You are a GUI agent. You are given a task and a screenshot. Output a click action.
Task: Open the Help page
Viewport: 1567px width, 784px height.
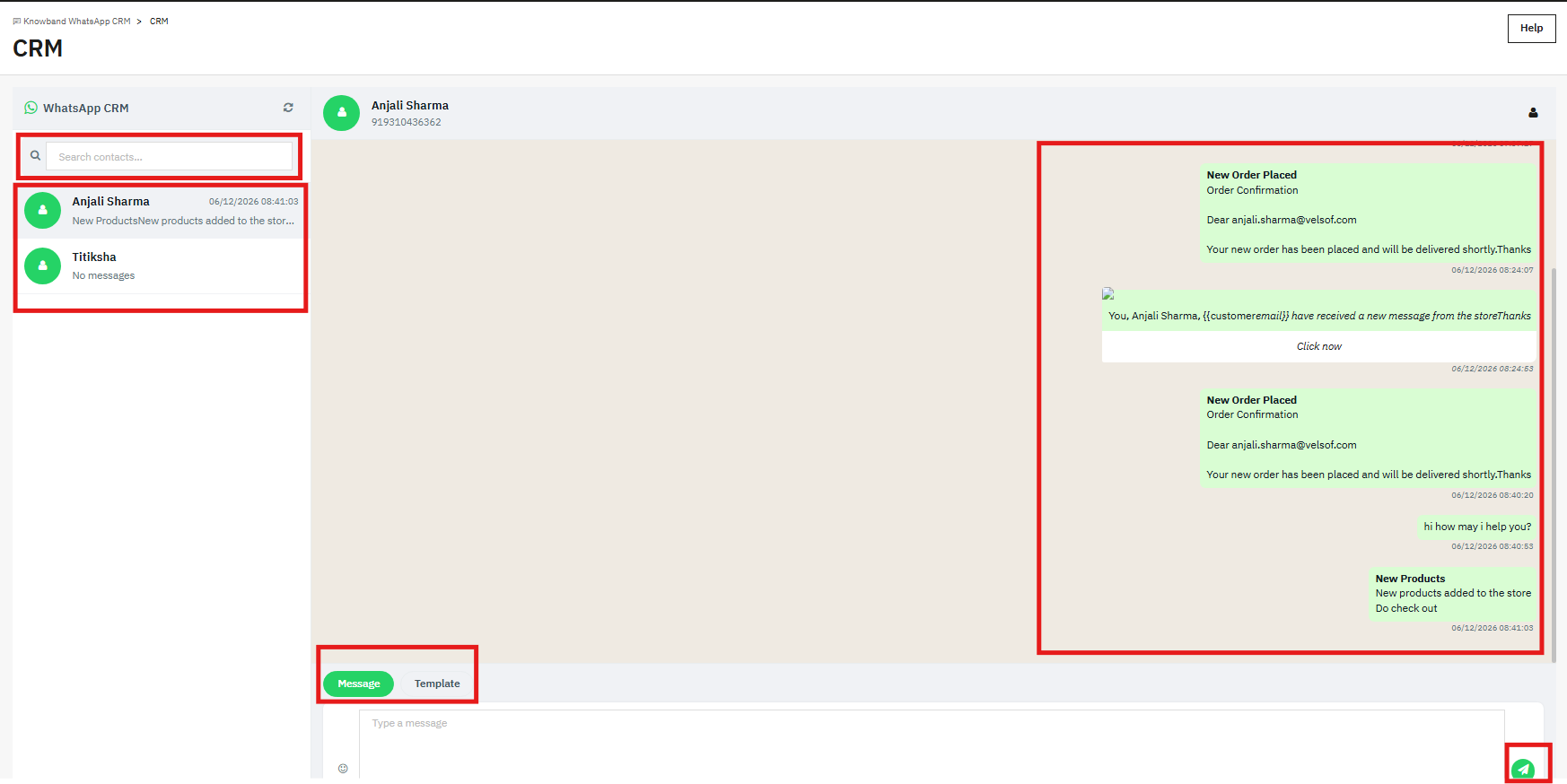1531,29
